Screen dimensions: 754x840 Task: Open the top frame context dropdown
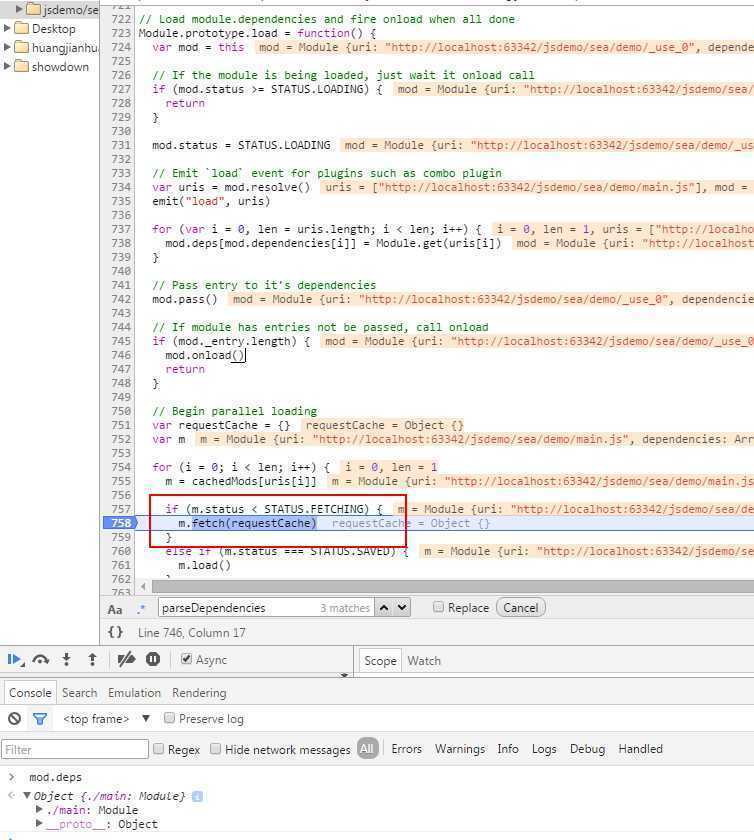coord(107,718)
